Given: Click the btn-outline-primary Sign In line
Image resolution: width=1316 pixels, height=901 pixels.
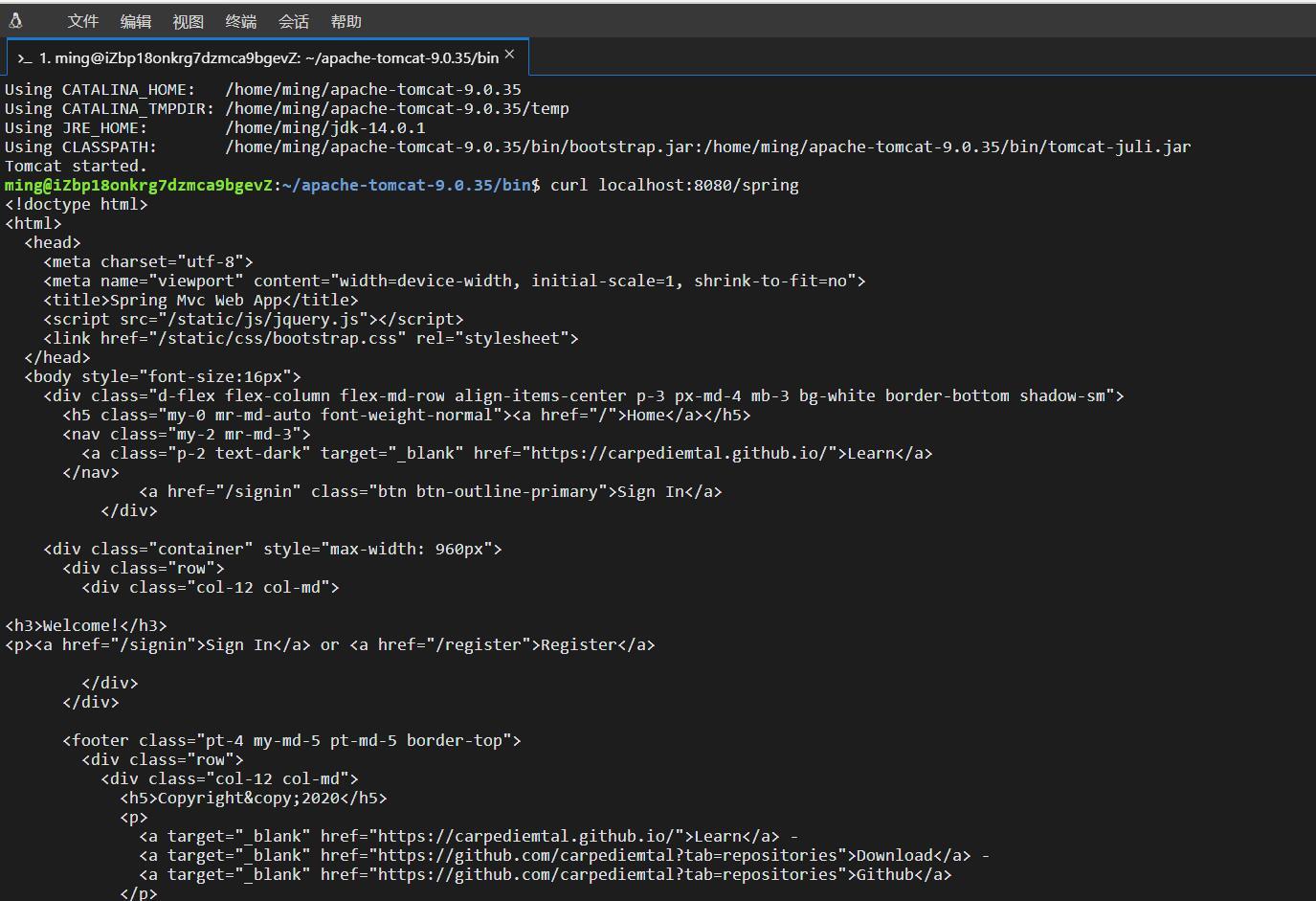Looking at the screenshot, I should [x=431, y=491].
